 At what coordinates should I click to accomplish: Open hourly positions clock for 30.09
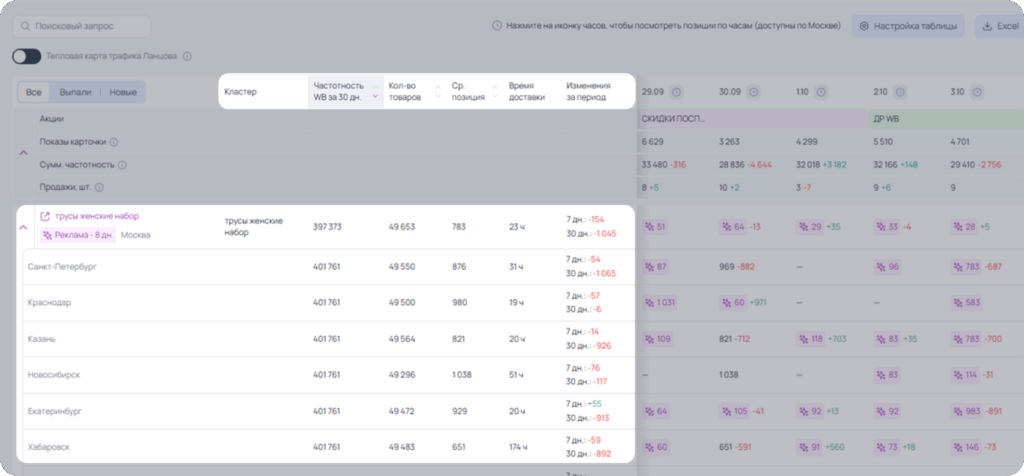pyautogui.click(x=754, y=92)
